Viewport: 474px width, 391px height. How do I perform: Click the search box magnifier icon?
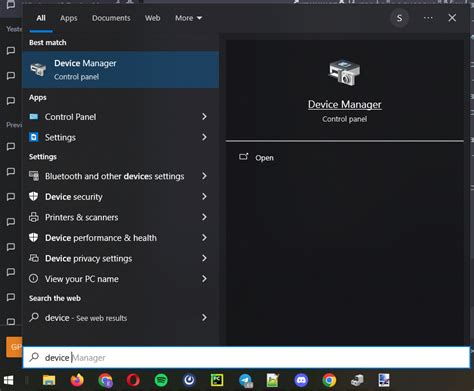click(34, 357)
